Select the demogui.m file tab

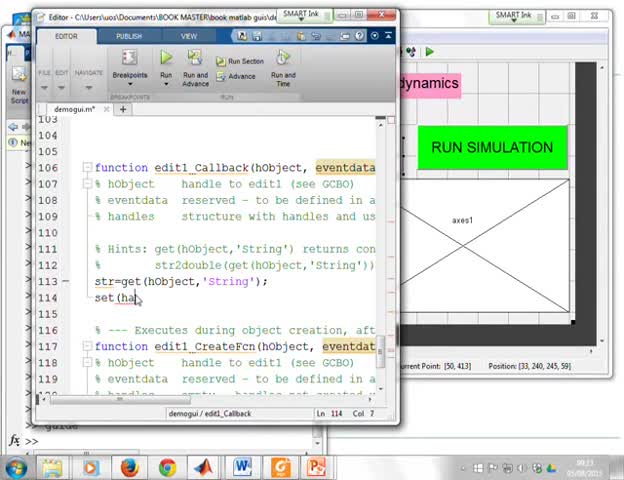click(74, 109)
